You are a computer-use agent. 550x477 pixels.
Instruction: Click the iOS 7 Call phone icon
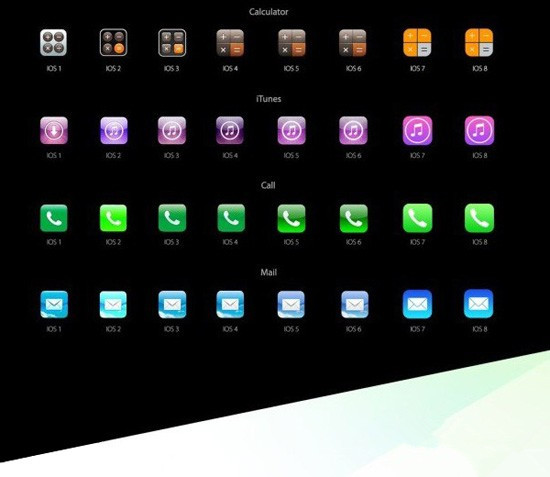[417, 218]
